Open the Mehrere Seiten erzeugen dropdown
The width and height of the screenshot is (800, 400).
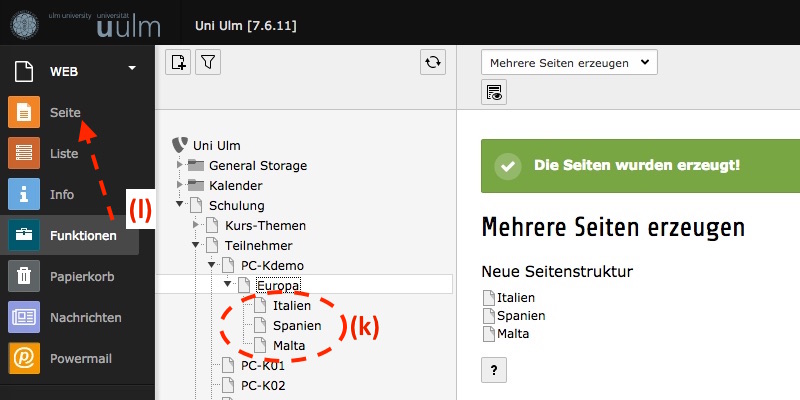569,62
